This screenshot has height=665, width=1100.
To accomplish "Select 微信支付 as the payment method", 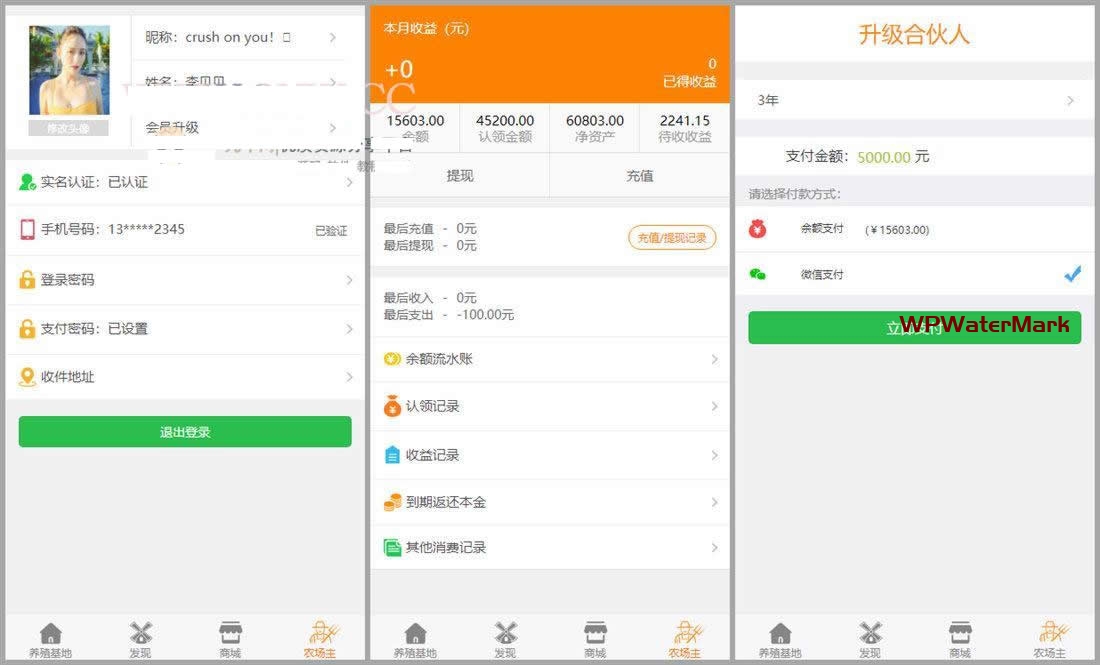I will click(821, 274).
